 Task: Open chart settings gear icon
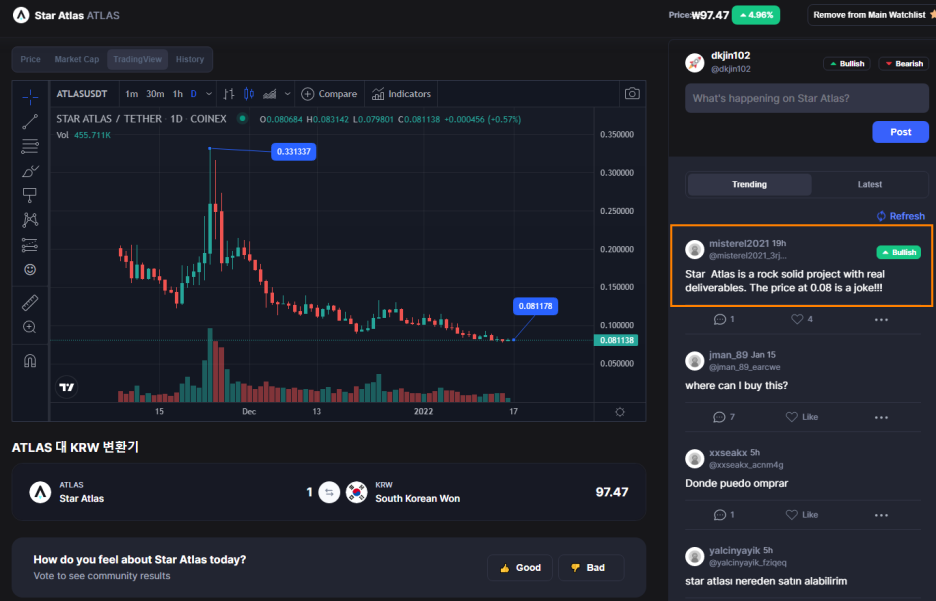tap(620, 412)
